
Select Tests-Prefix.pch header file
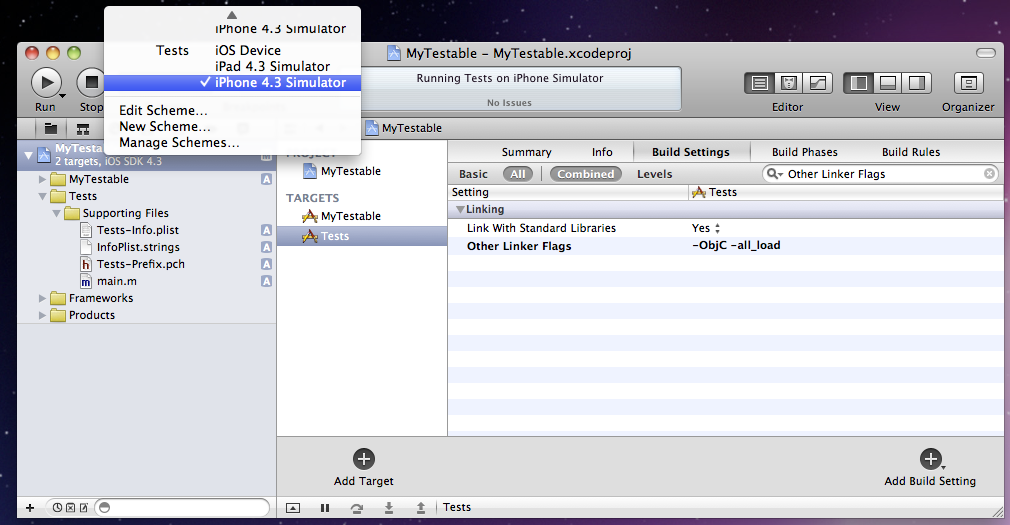coord(140,264)
